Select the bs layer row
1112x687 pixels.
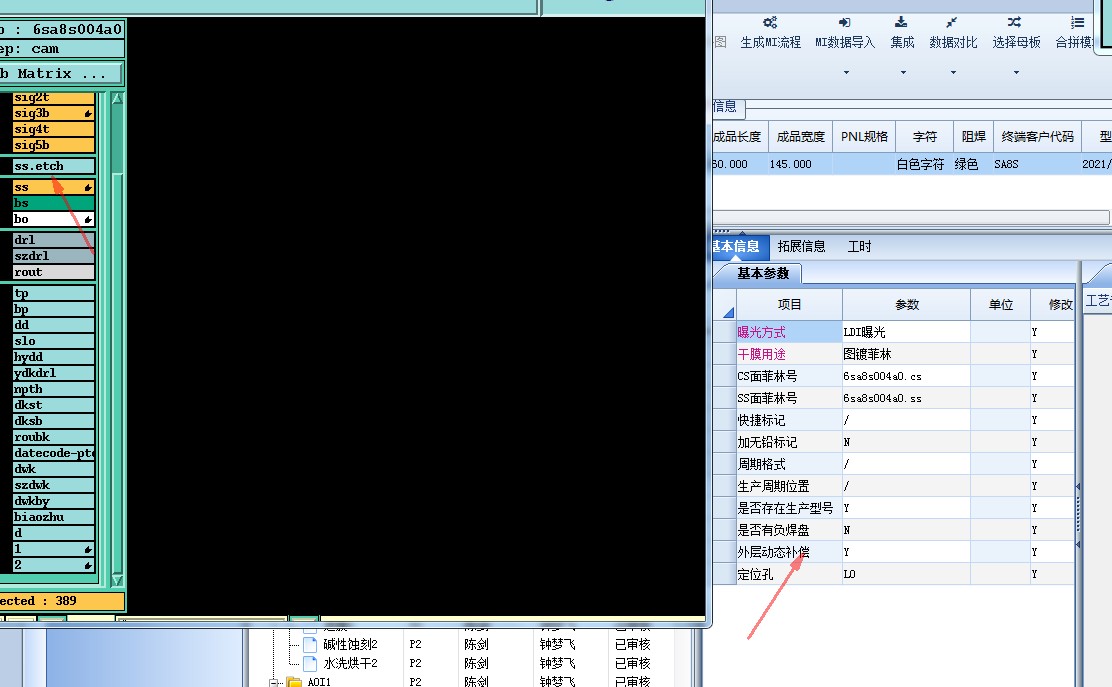point(54,203)
